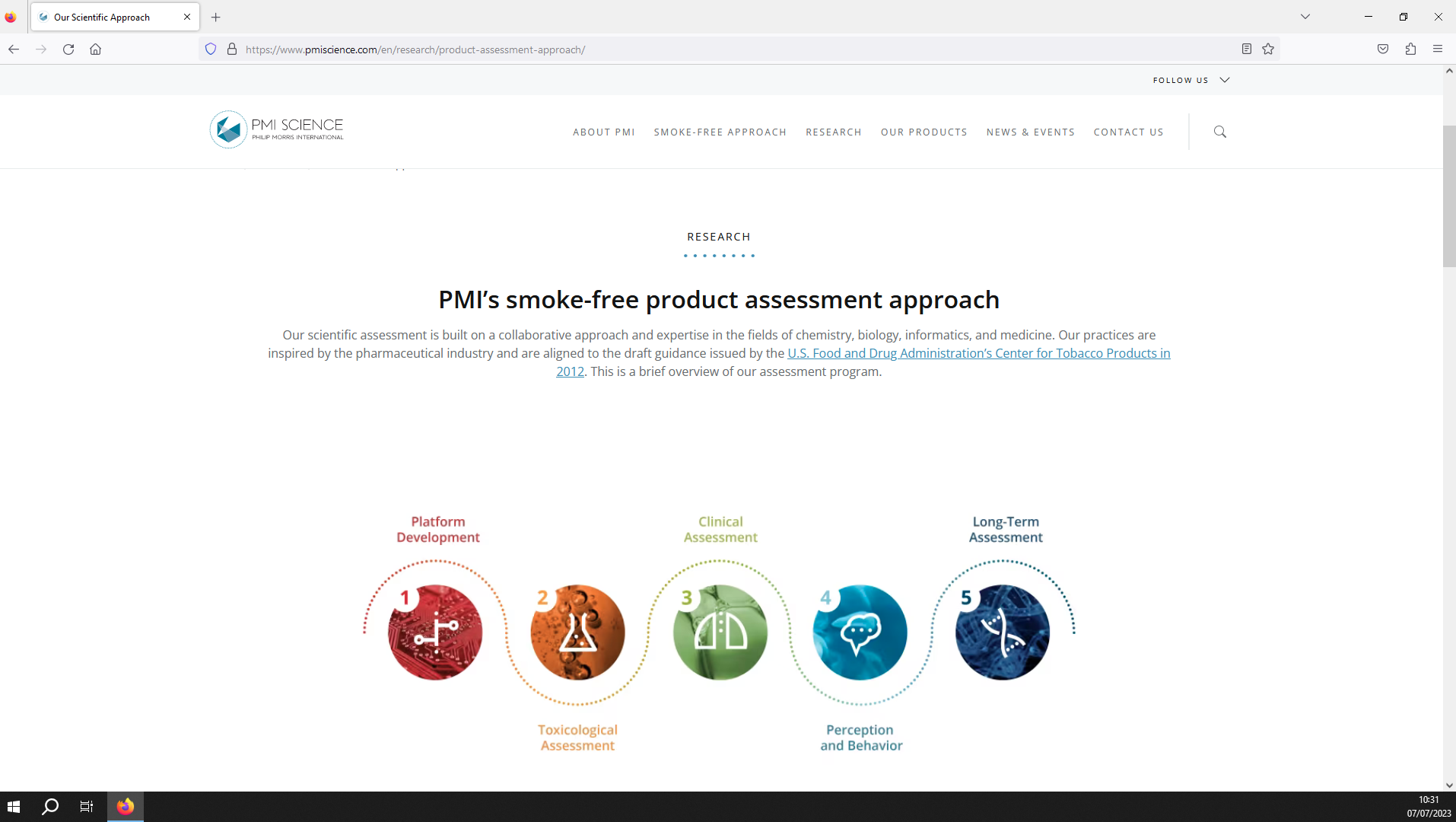
Task: Open the Our Products menu
Action: [x=924, y=132]
